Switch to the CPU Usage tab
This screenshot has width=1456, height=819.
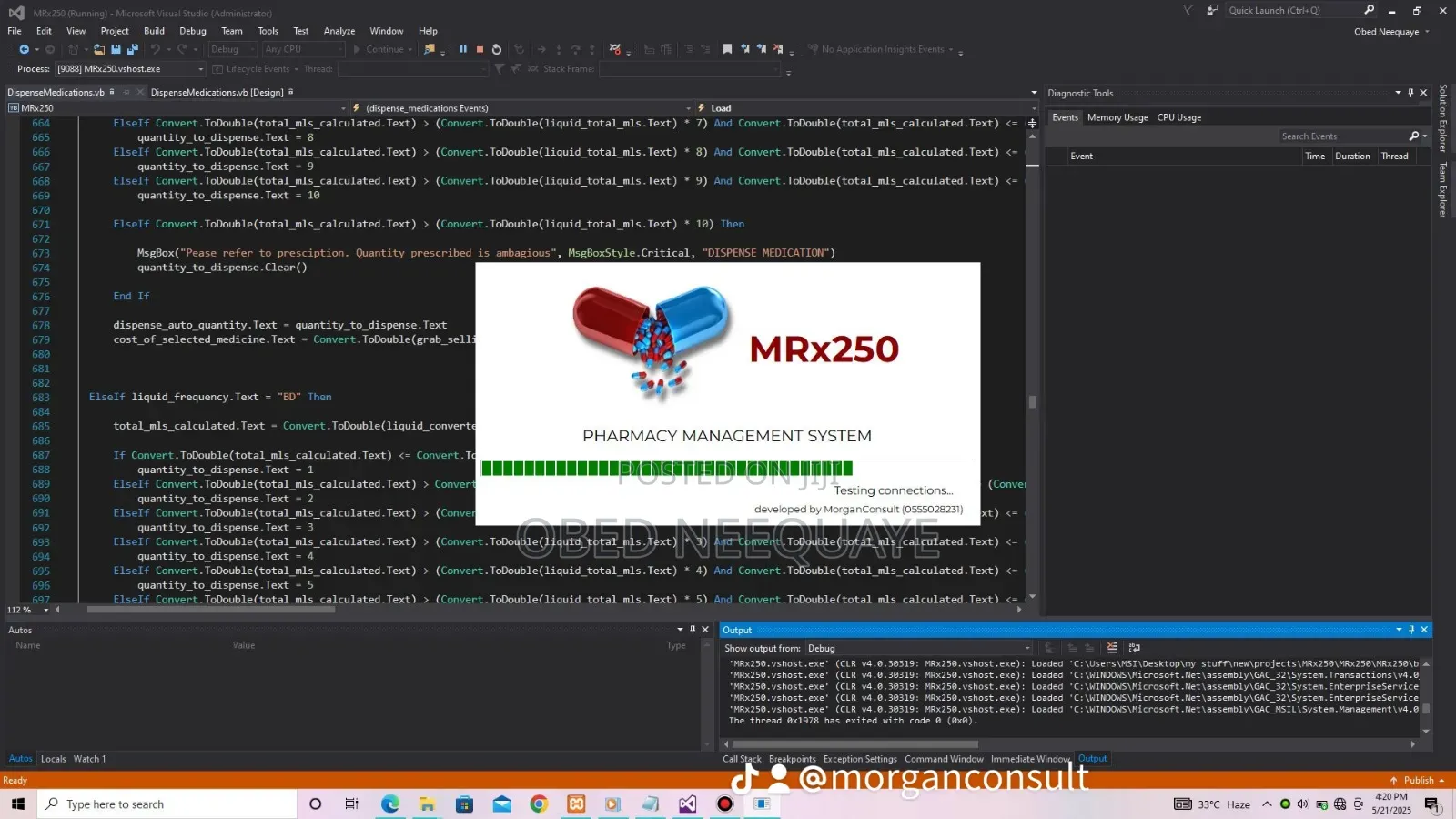1179,117
